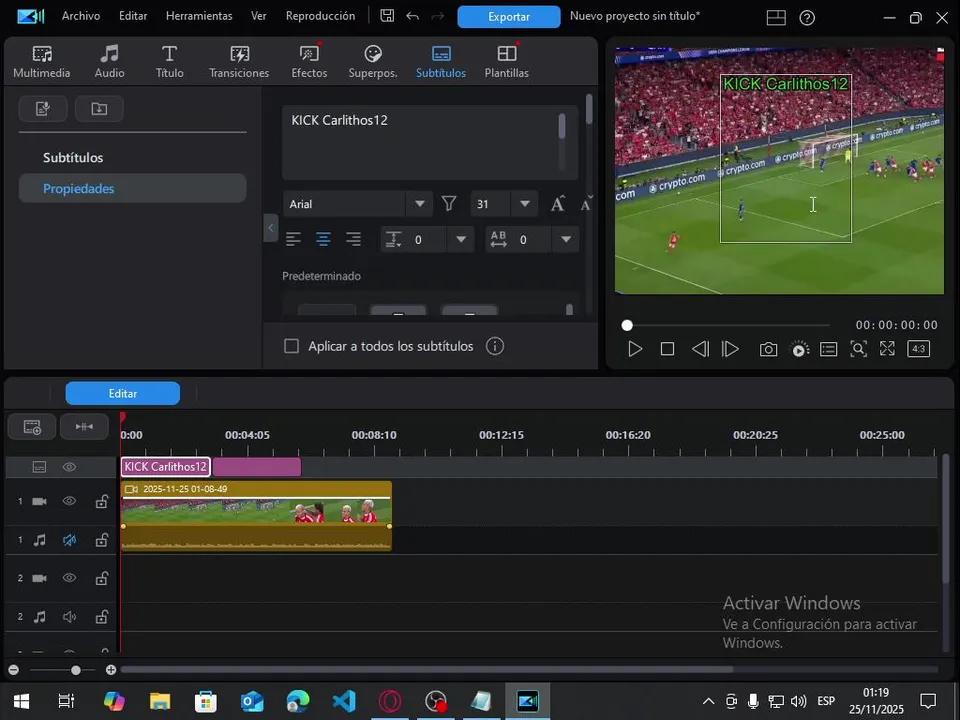The image size is (960, 720).
Task: Click the render preview icon
Action: tap(800, 349)
